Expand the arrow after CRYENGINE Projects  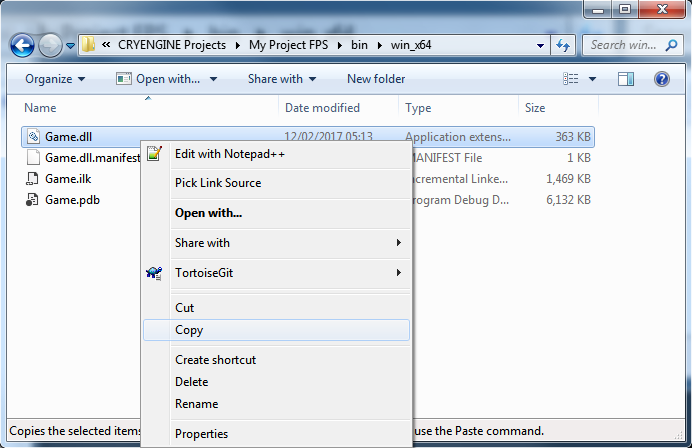(x=238, y=45)
